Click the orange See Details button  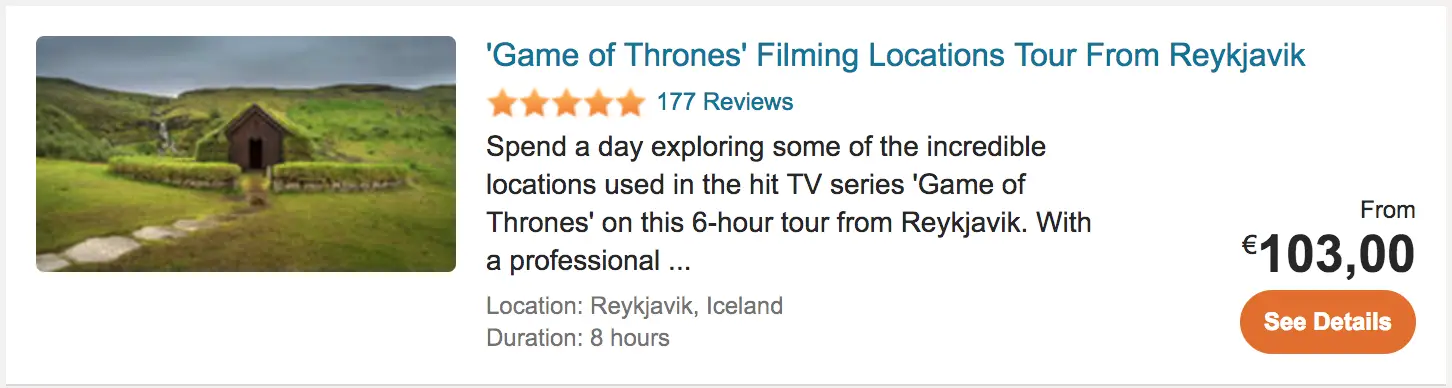pyautogui.click(x=1327, y=322)
